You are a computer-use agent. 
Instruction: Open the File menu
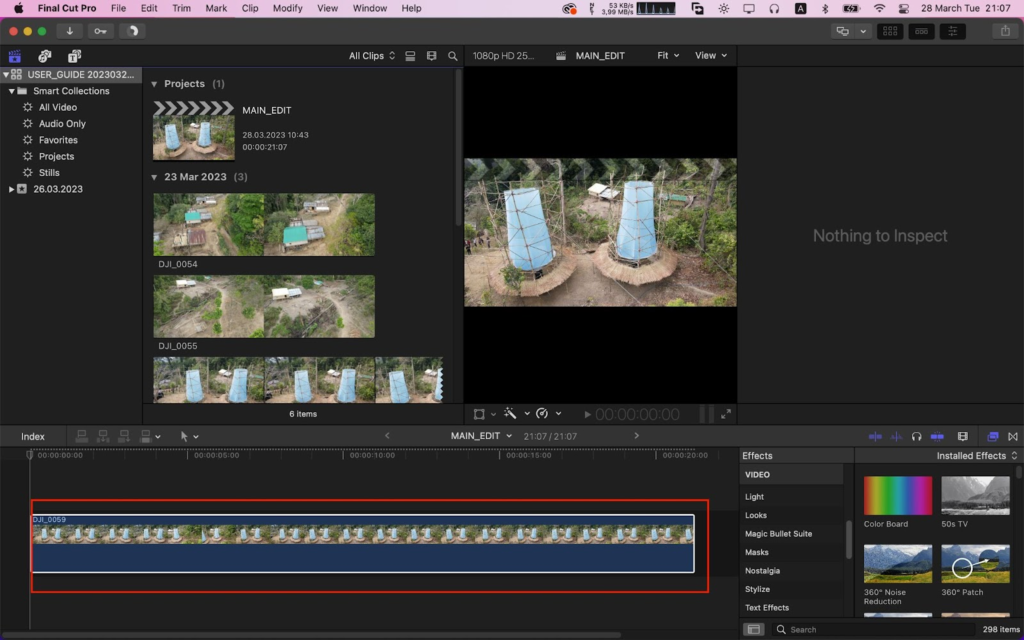click(118, 8)
